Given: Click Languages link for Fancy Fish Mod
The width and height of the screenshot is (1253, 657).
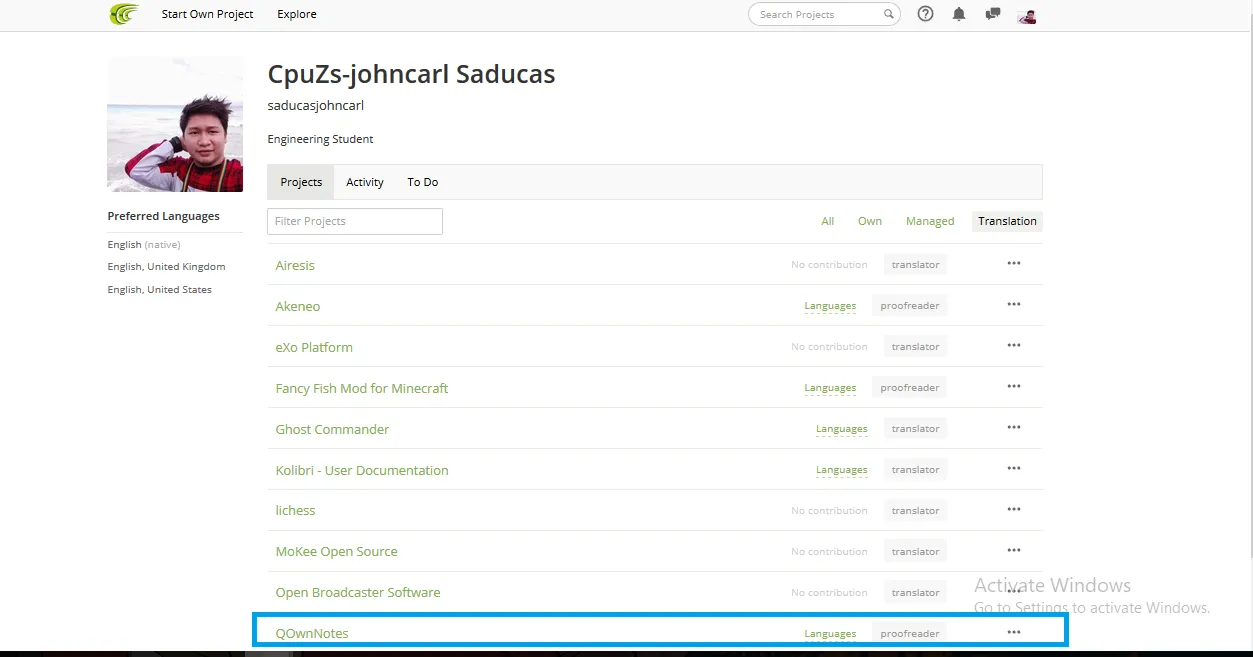Looking at the screenshot, I should tap(830, 388).
